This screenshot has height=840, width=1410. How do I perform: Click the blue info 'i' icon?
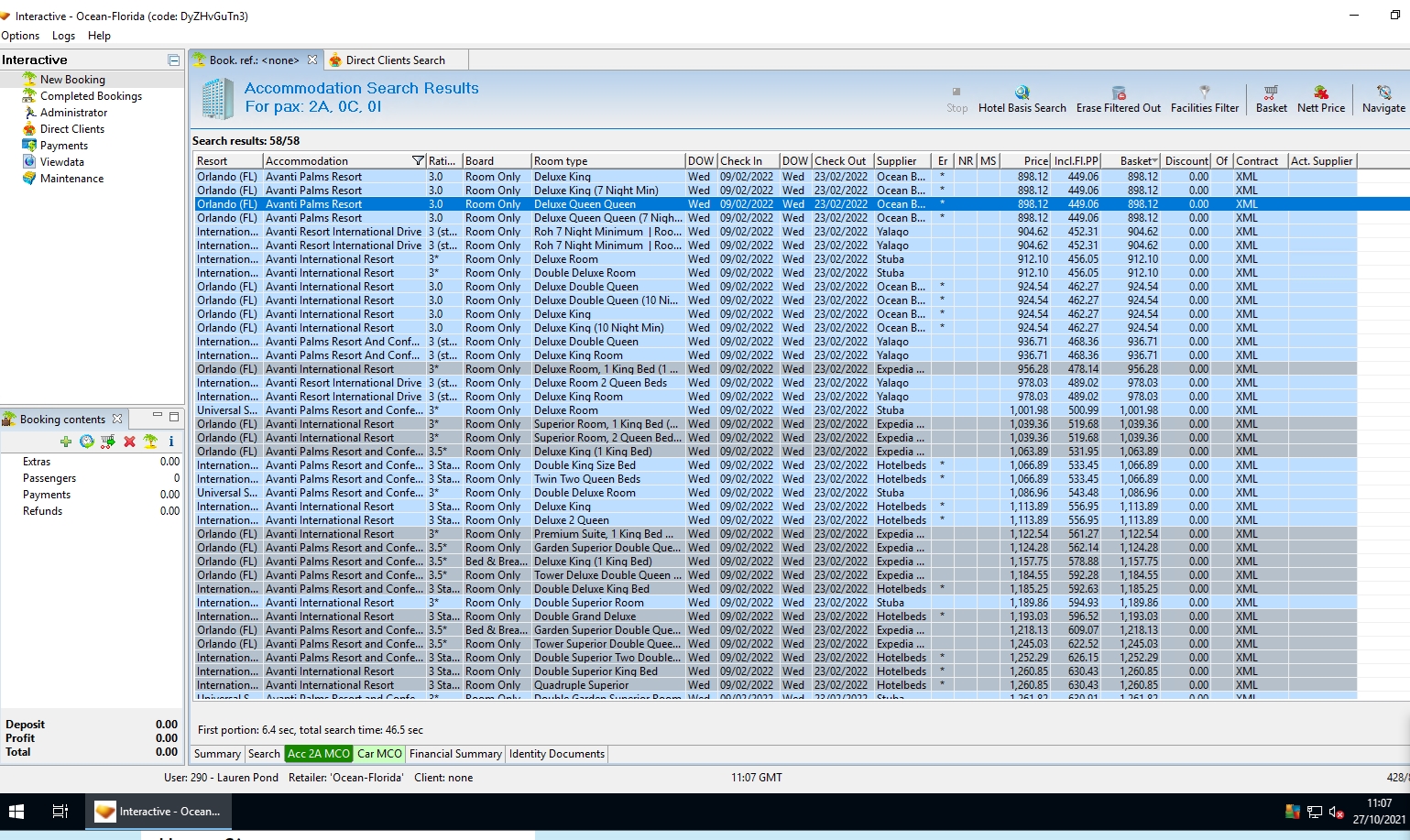click(x=171, y=442)
